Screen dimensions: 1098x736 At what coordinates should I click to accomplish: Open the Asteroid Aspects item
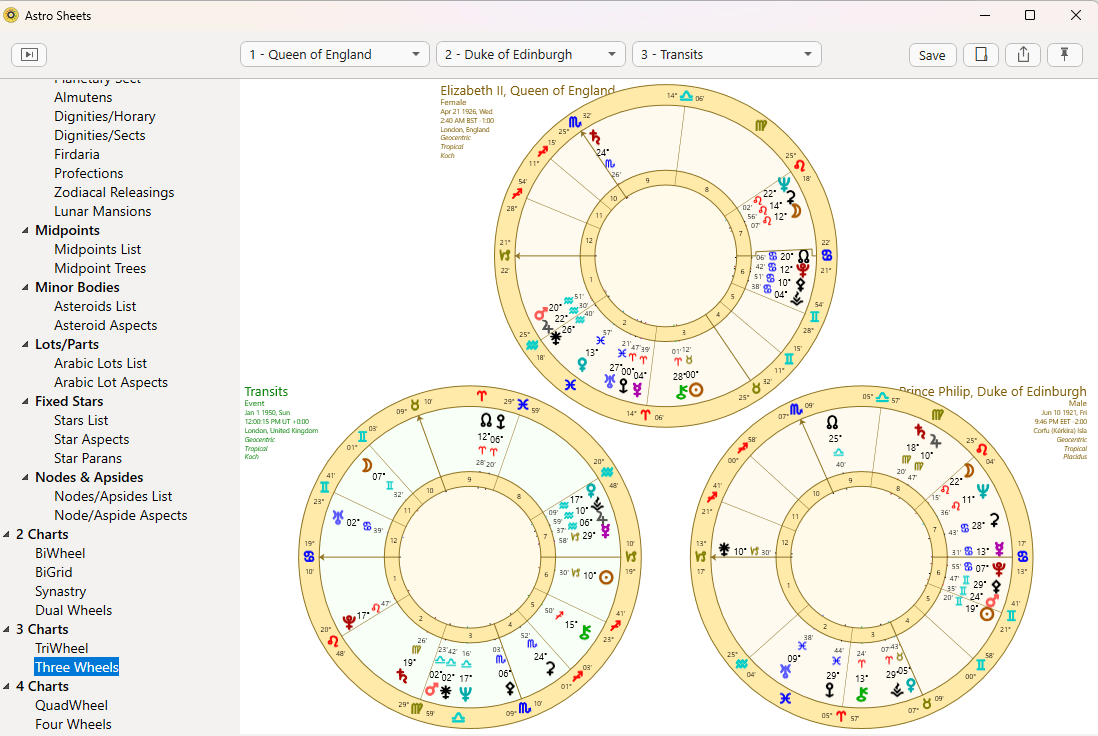106,326
